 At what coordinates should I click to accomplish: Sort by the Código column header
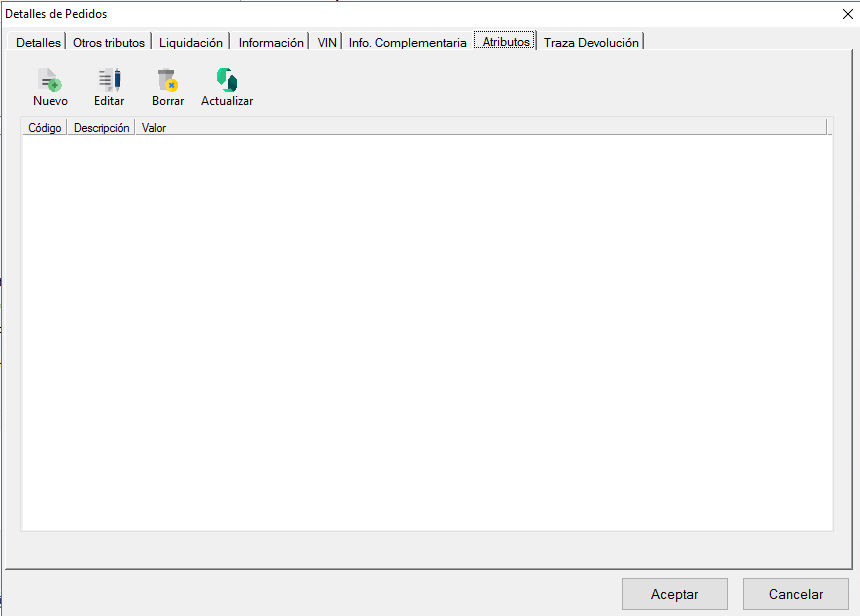coord(45,128)
